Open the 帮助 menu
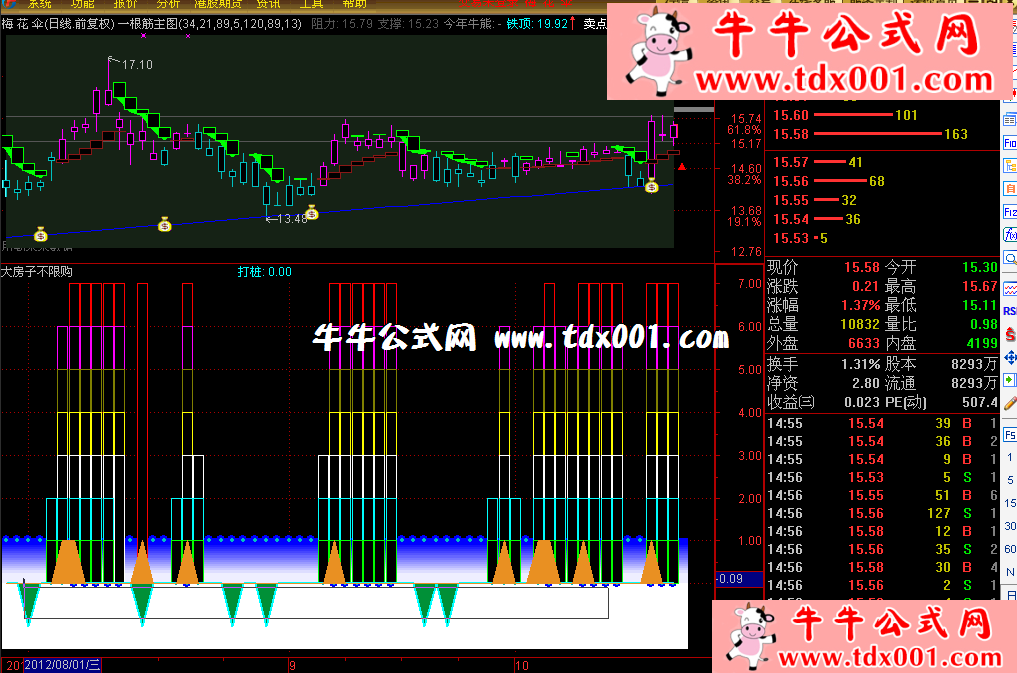The height and width of the screenshot is (673, 1017). (354, 4)
